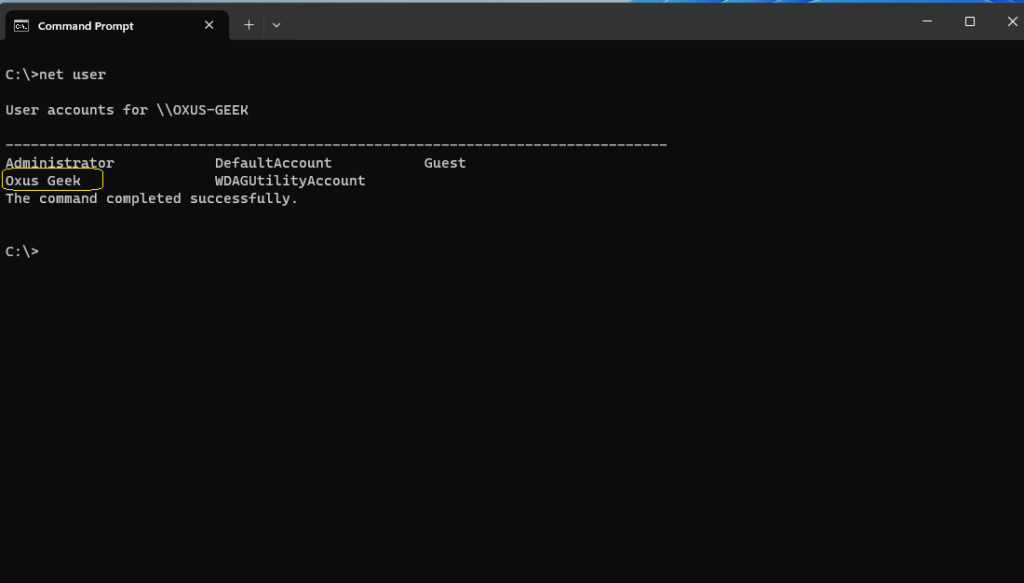Click the net user command line

[x=56, y=74]
